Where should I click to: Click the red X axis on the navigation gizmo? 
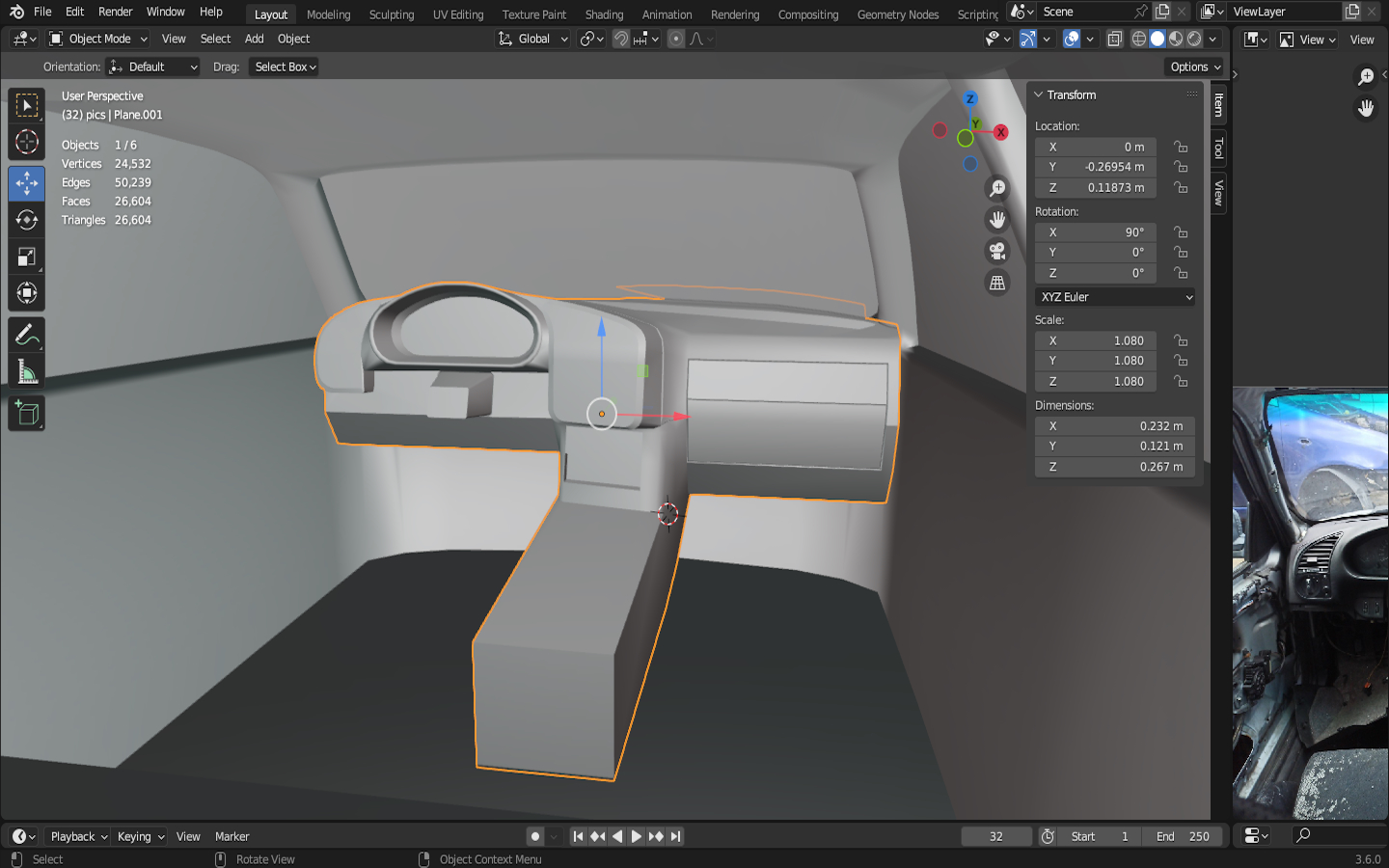coord(1001,132)
